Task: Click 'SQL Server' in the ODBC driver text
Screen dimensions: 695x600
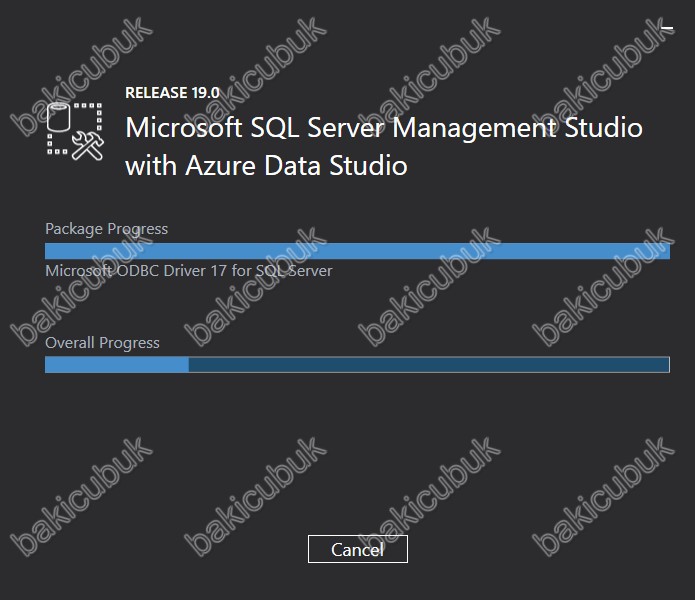Action: [x=294, y=271]
